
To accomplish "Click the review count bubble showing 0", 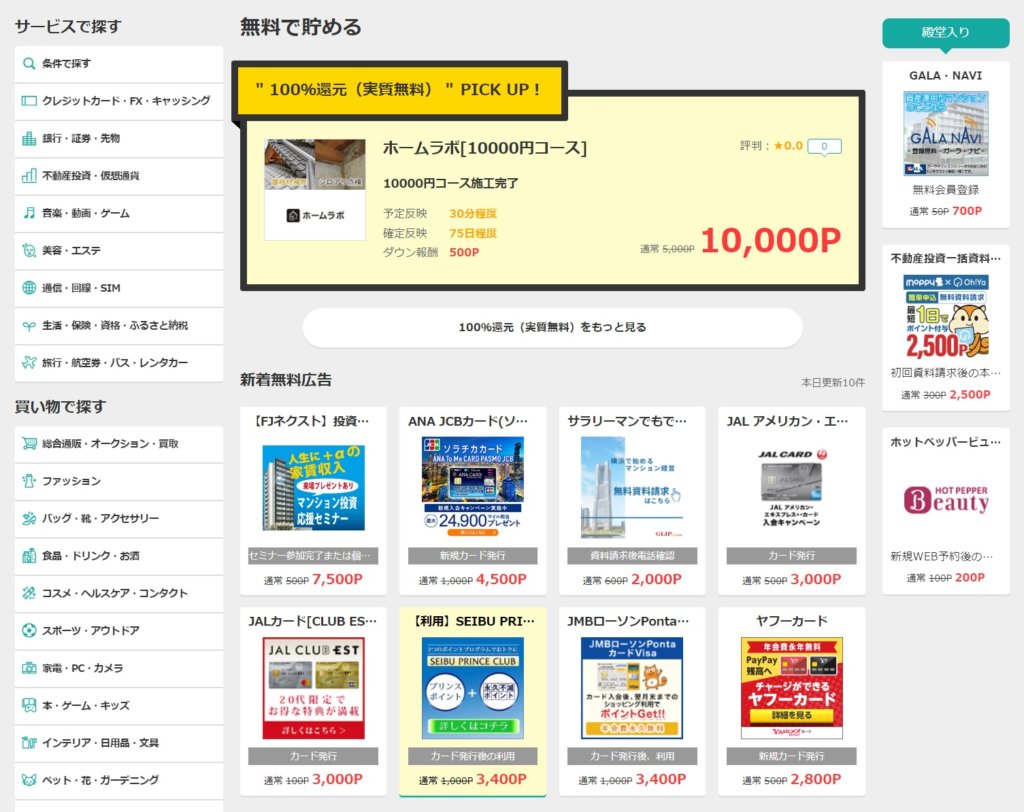I will [824, 146].
